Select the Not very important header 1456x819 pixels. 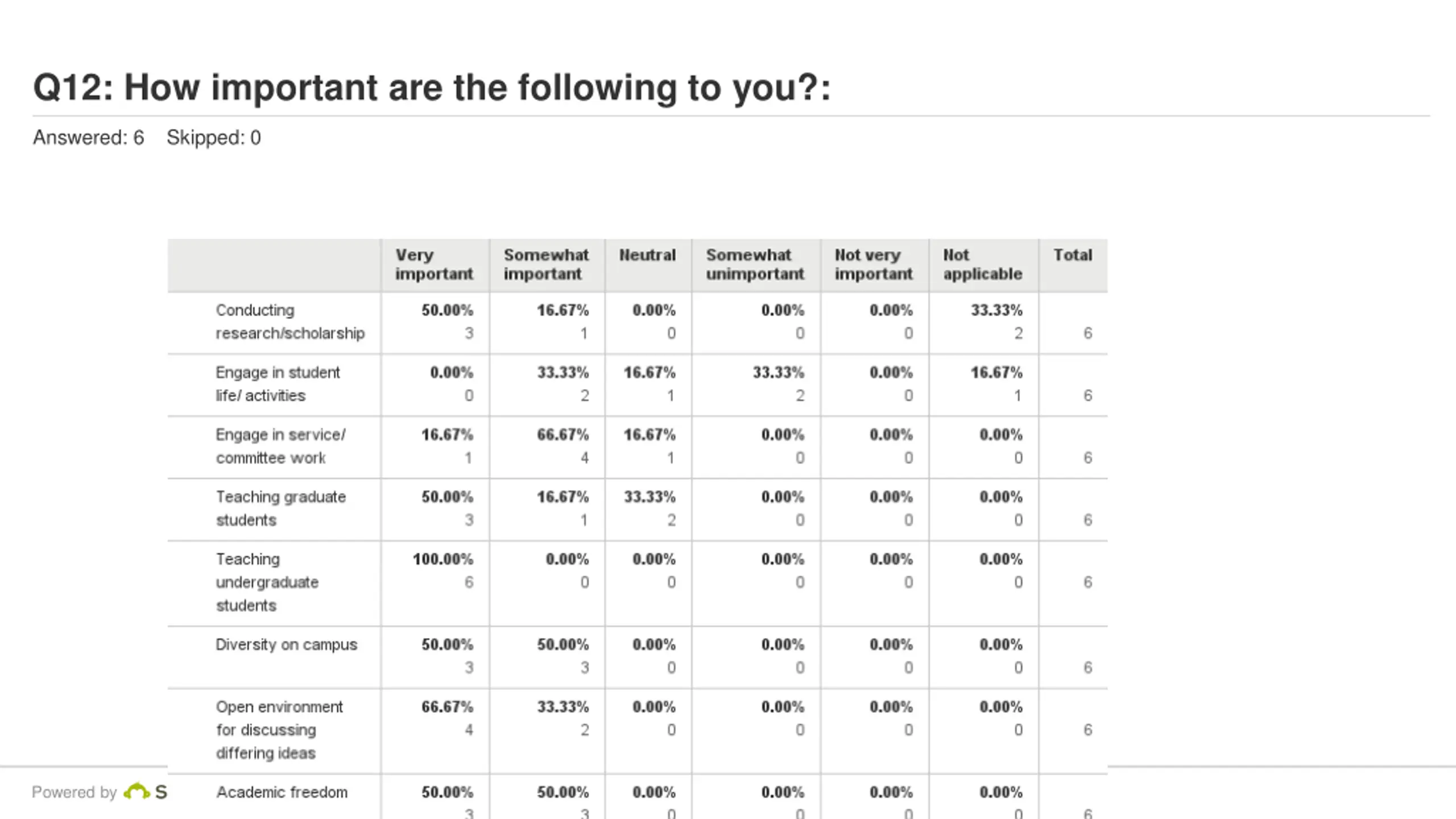[x=873, y=264]
